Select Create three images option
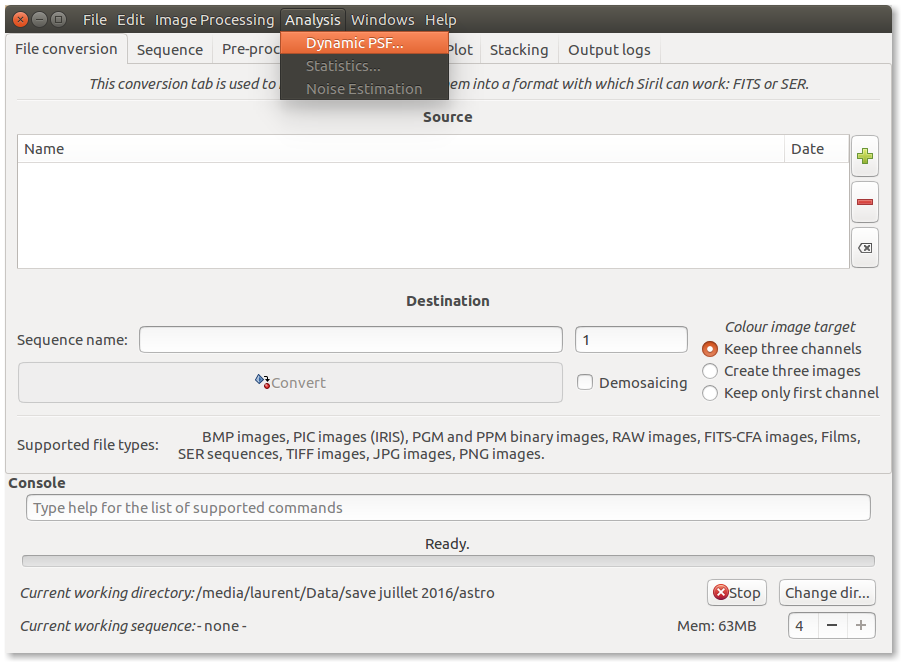This screenshot has height=662, width=901. pos(710,371)
